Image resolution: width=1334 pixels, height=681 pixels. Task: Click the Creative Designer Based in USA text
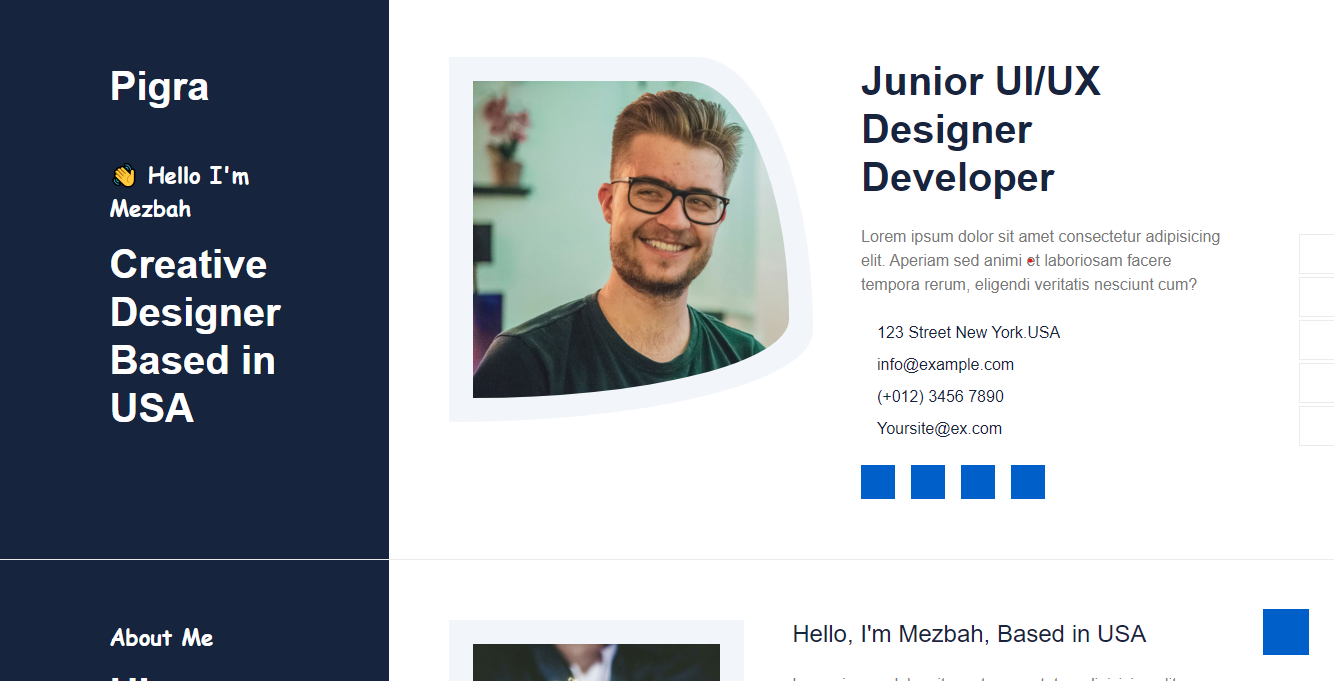[194, 336]
